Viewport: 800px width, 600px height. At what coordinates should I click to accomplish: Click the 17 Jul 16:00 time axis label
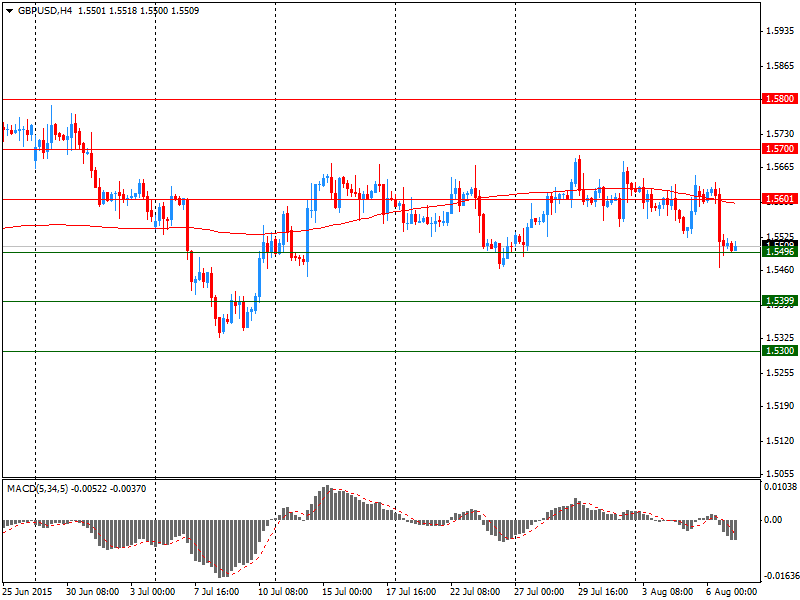[x=411, y=592]
